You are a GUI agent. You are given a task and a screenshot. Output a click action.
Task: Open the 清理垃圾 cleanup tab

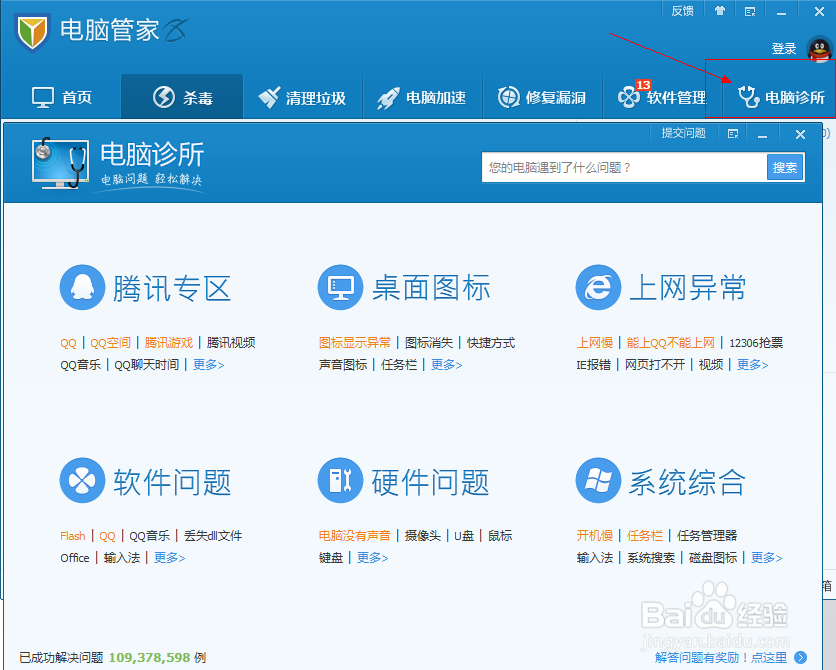(x=302, y=98)
